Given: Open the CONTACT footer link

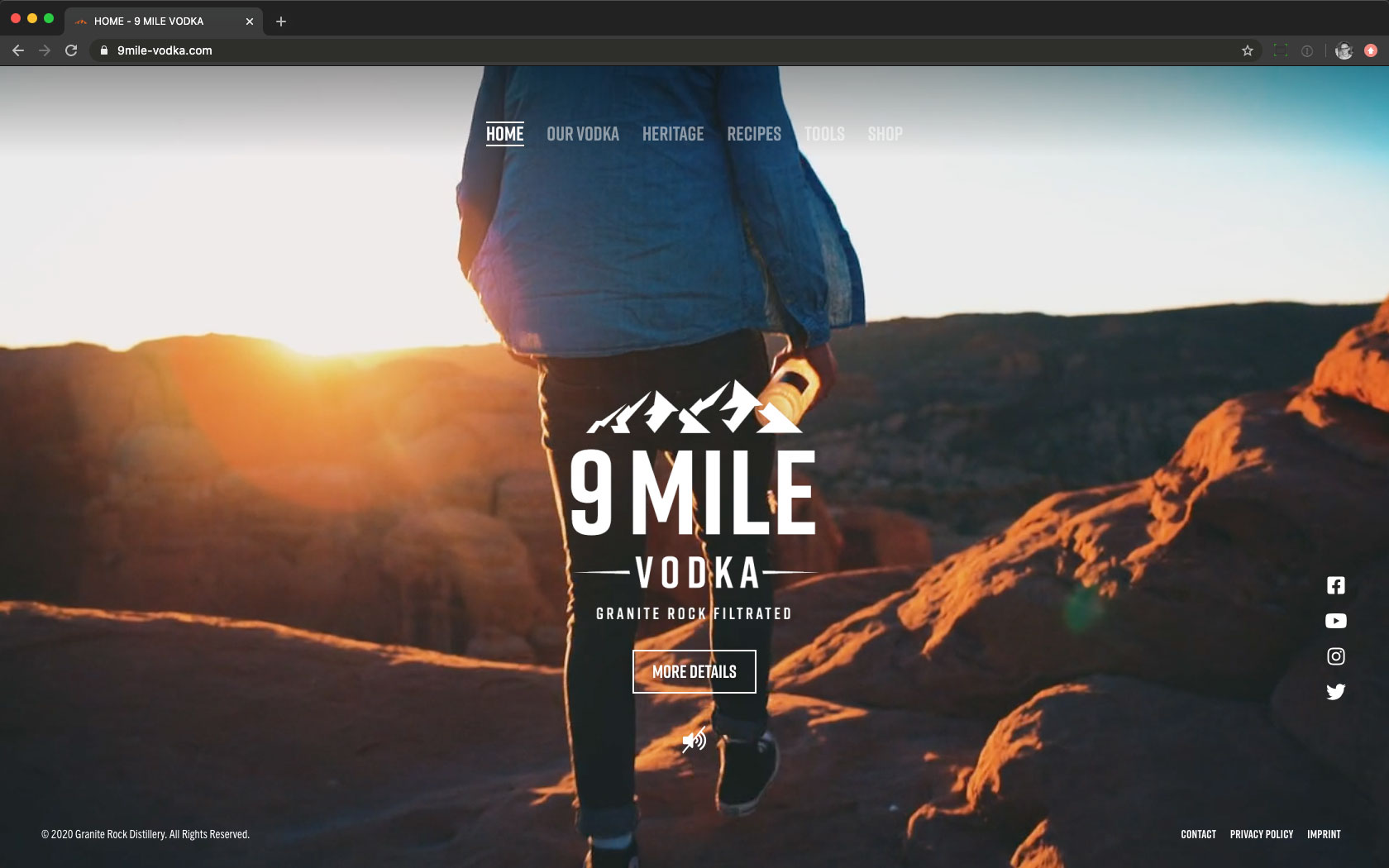Looking at the screenshot, I should (1198, 834).
